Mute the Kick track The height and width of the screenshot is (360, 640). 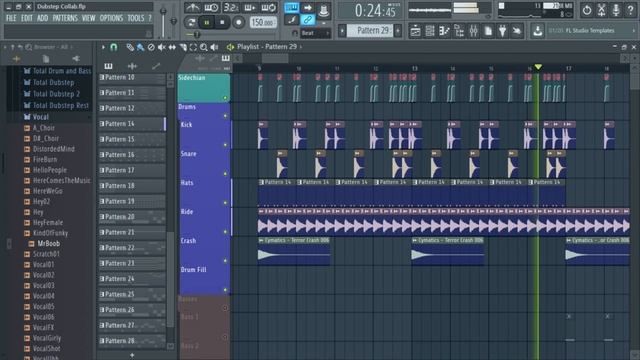point(225,144)
